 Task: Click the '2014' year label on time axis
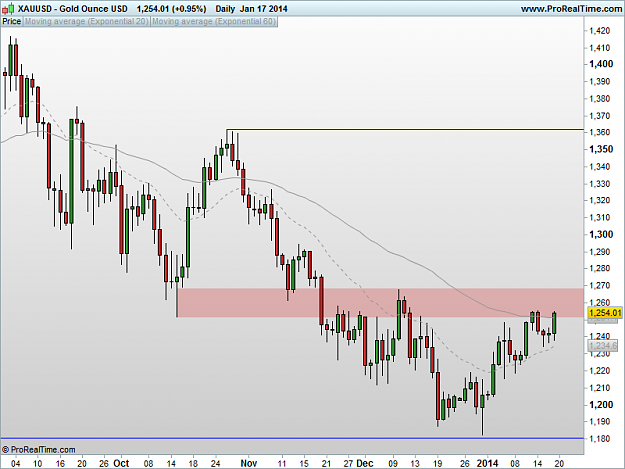pyautogui.click(x=487, y=463)
